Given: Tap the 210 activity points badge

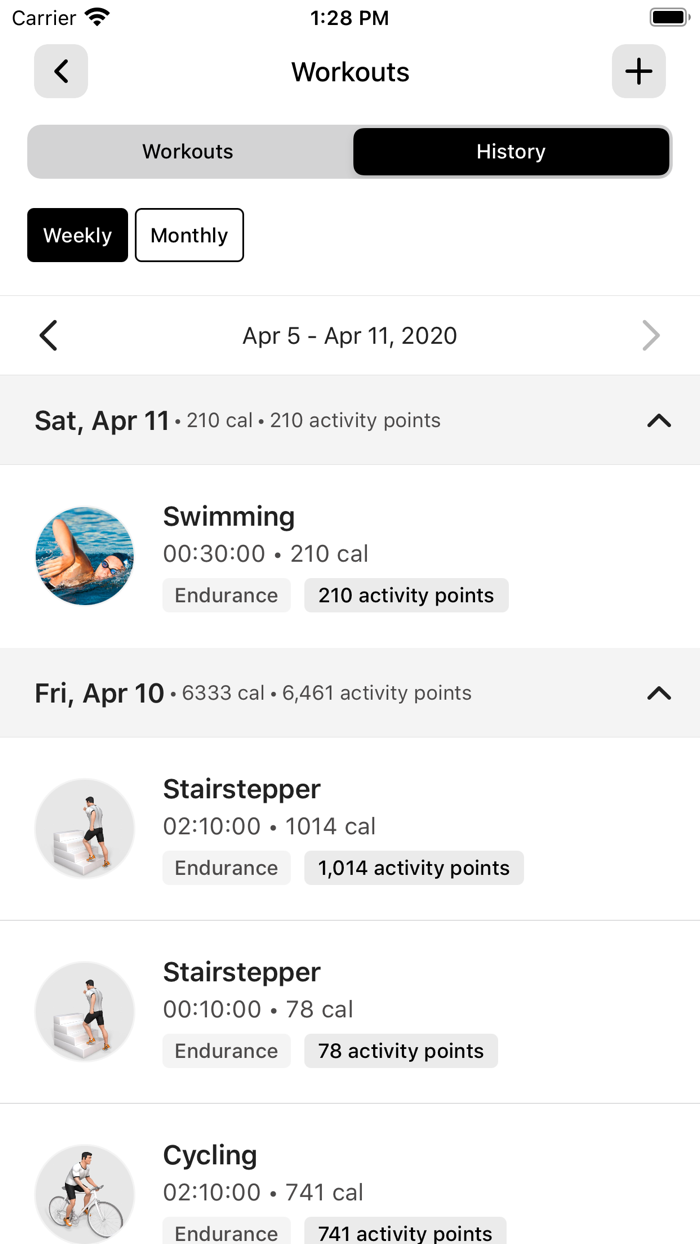Looking at the screenshot, I should (406, 595).
